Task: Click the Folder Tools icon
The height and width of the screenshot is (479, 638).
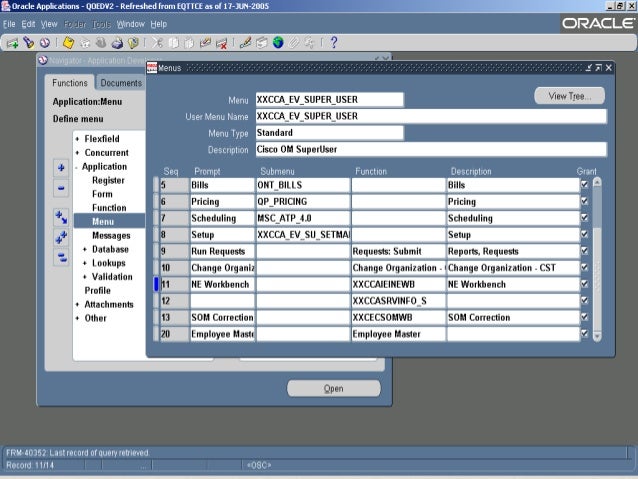Action: click(310, 43)
